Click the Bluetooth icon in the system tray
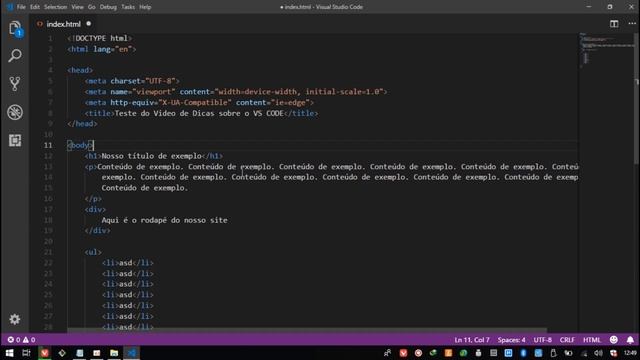Viewport: 640px width, 360px height. (523, 353)
